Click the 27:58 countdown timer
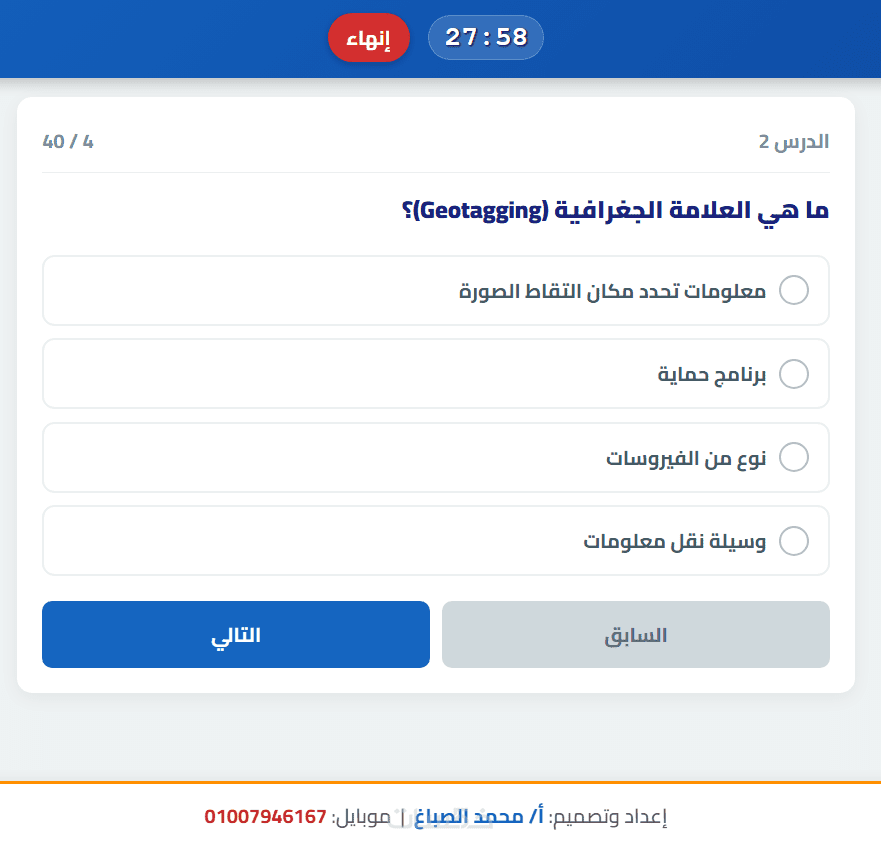Screen dimensions: 881x846 pyautogui.click(x=486, y=38)
